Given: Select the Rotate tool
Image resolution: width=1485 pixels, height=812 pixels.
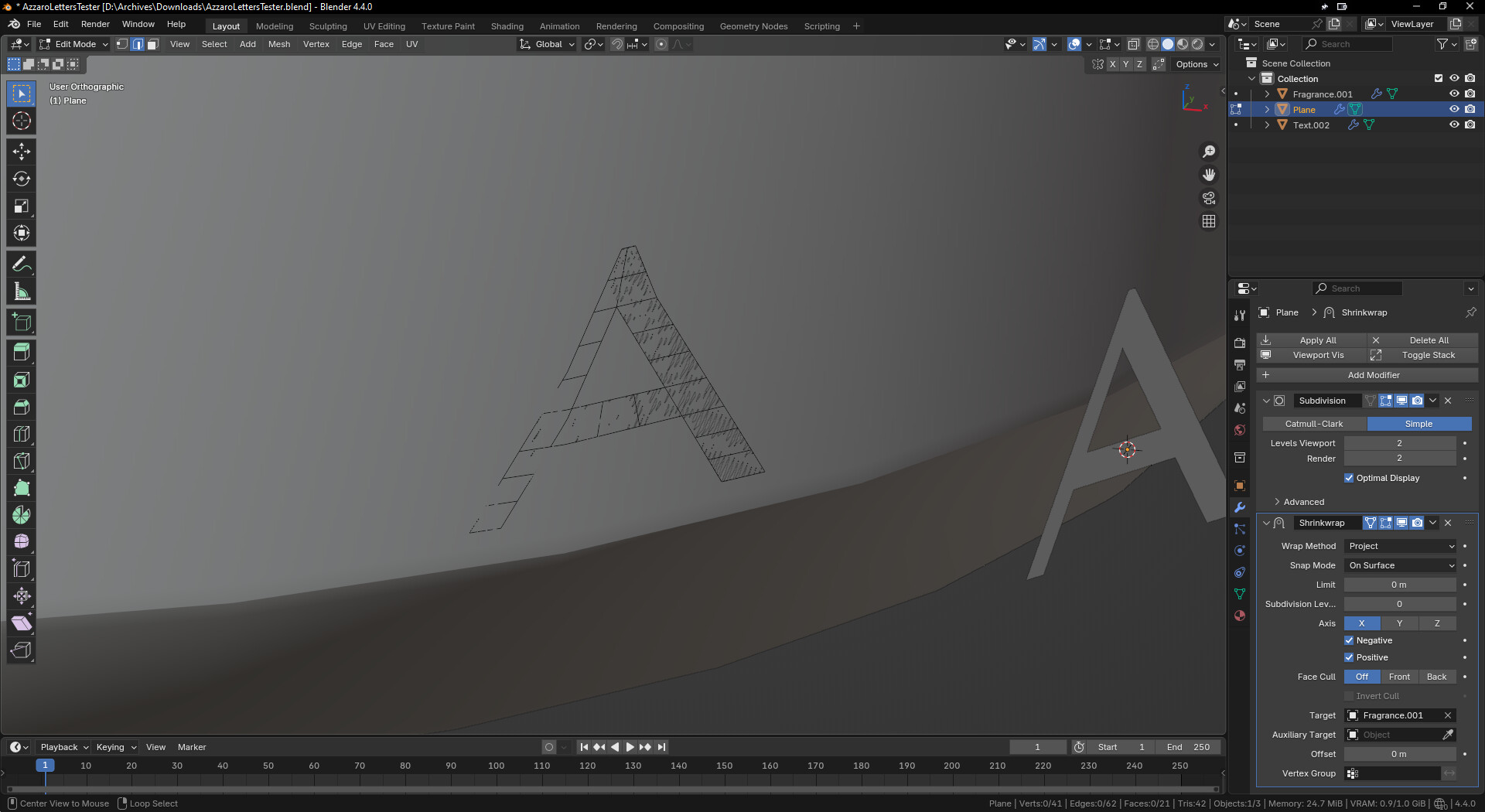Looking at the screenshot, I should [22, 179].
